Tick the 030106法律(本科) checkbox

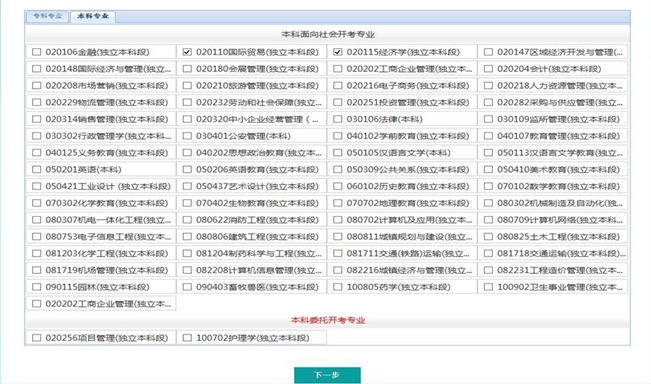(338, 119)
